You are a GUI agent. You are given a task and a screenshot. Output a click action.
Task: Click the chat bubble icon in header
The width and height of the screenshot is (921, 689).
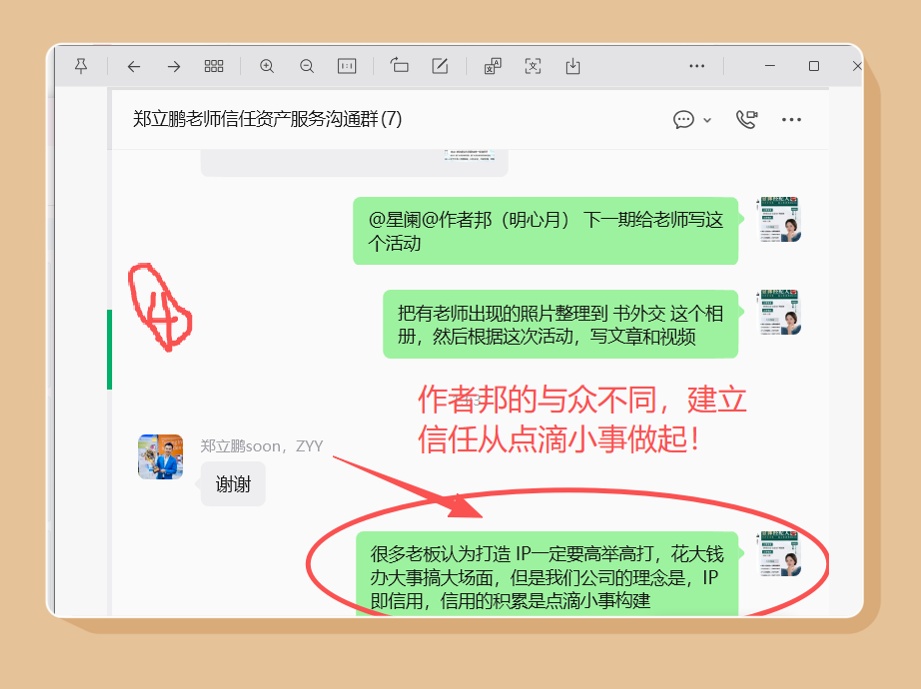pos(684,120)
